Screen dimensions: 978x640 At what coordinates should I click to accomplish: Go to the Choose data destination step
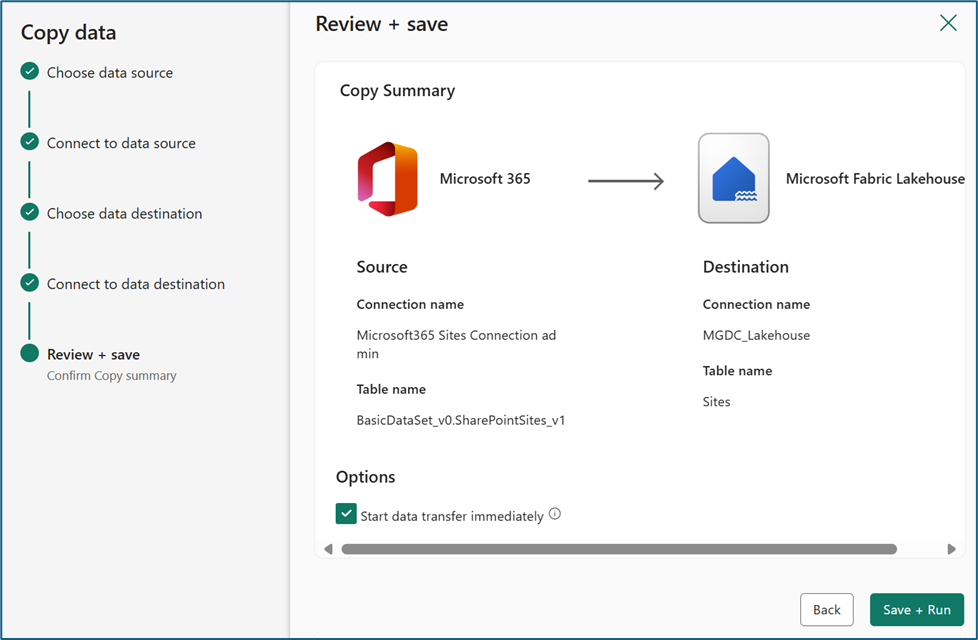(124, 214)
